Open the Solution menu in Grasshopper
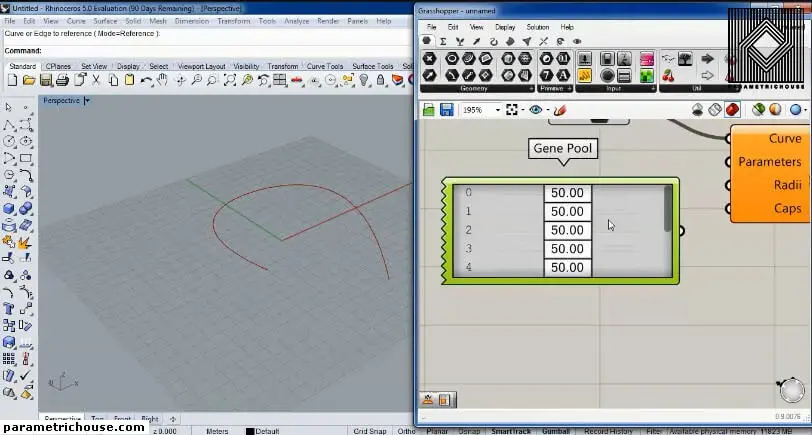This screenshot has height=435, width=812. 537,27
